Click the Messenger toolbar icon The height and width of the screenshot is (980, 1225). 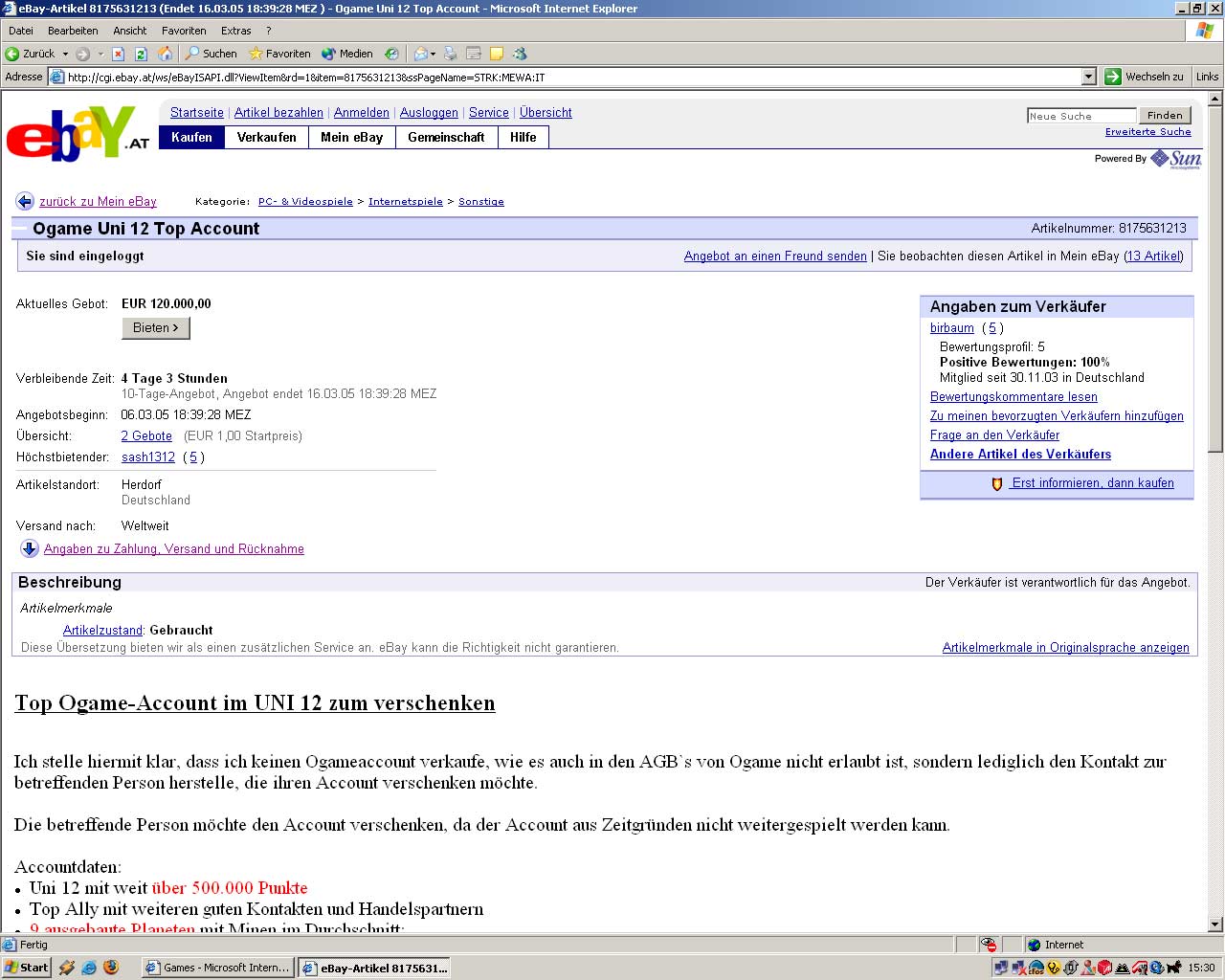pos(520,54)
